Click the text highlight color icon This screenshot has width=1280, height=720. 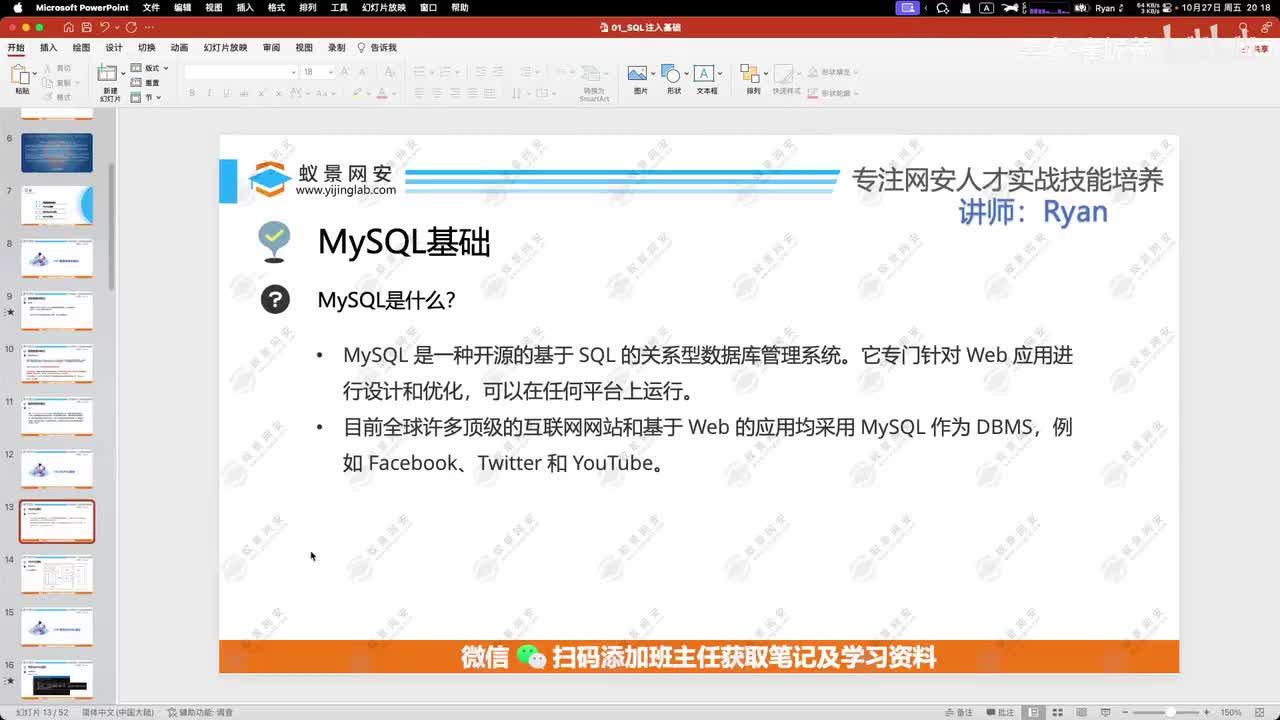(357, 93)
